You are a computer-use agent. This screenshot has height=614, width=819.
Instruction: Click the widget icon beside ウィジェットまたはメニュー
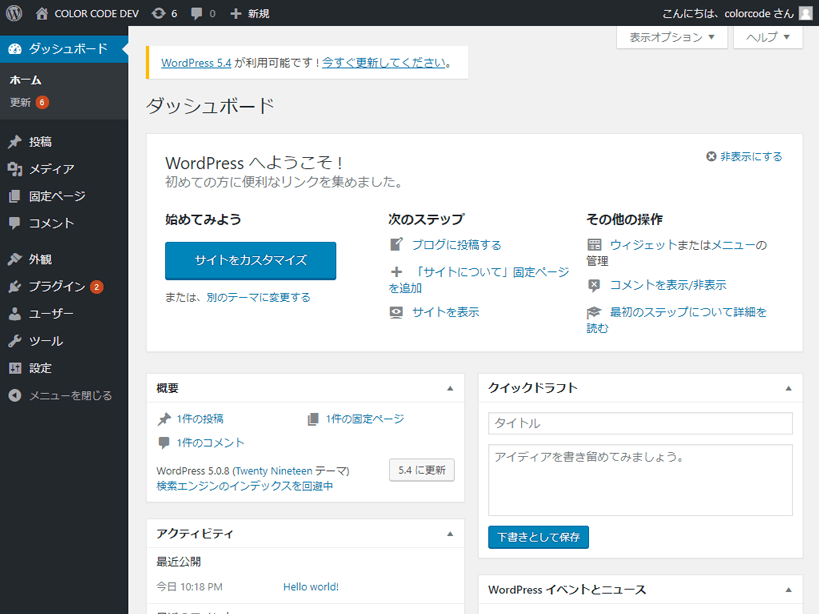(x=594, y=244)
